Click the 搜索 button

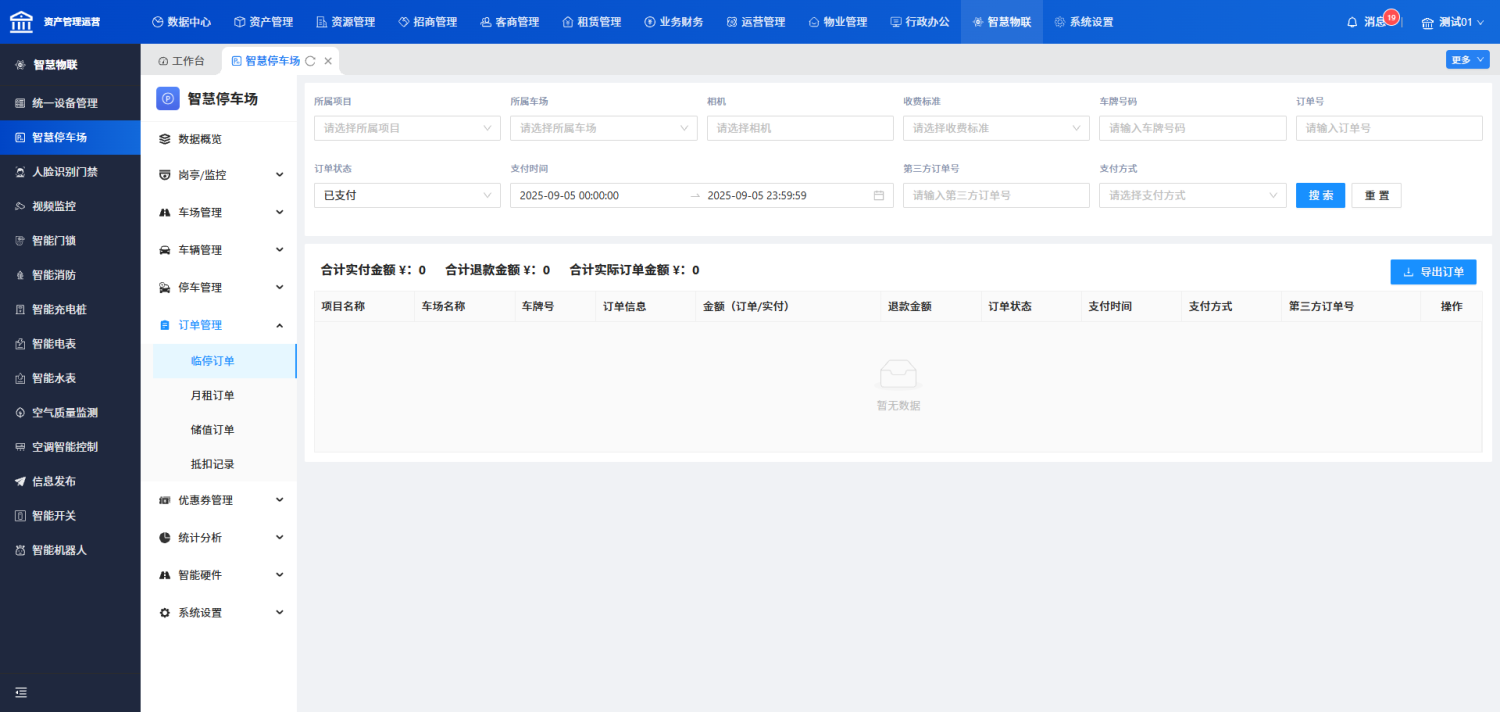tap(1320, 196)
